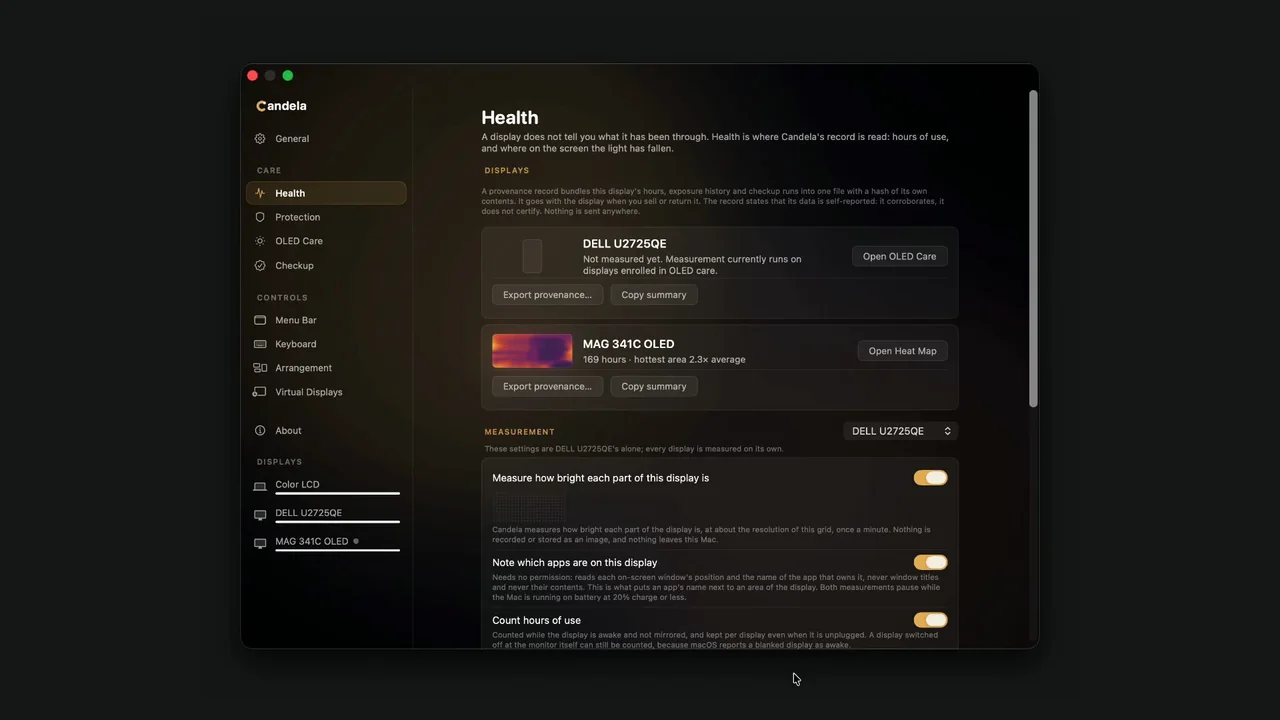Click the brightness grid preview under Measure
1280x720 pixels.
pyautogui.click(x=529, y=506)
